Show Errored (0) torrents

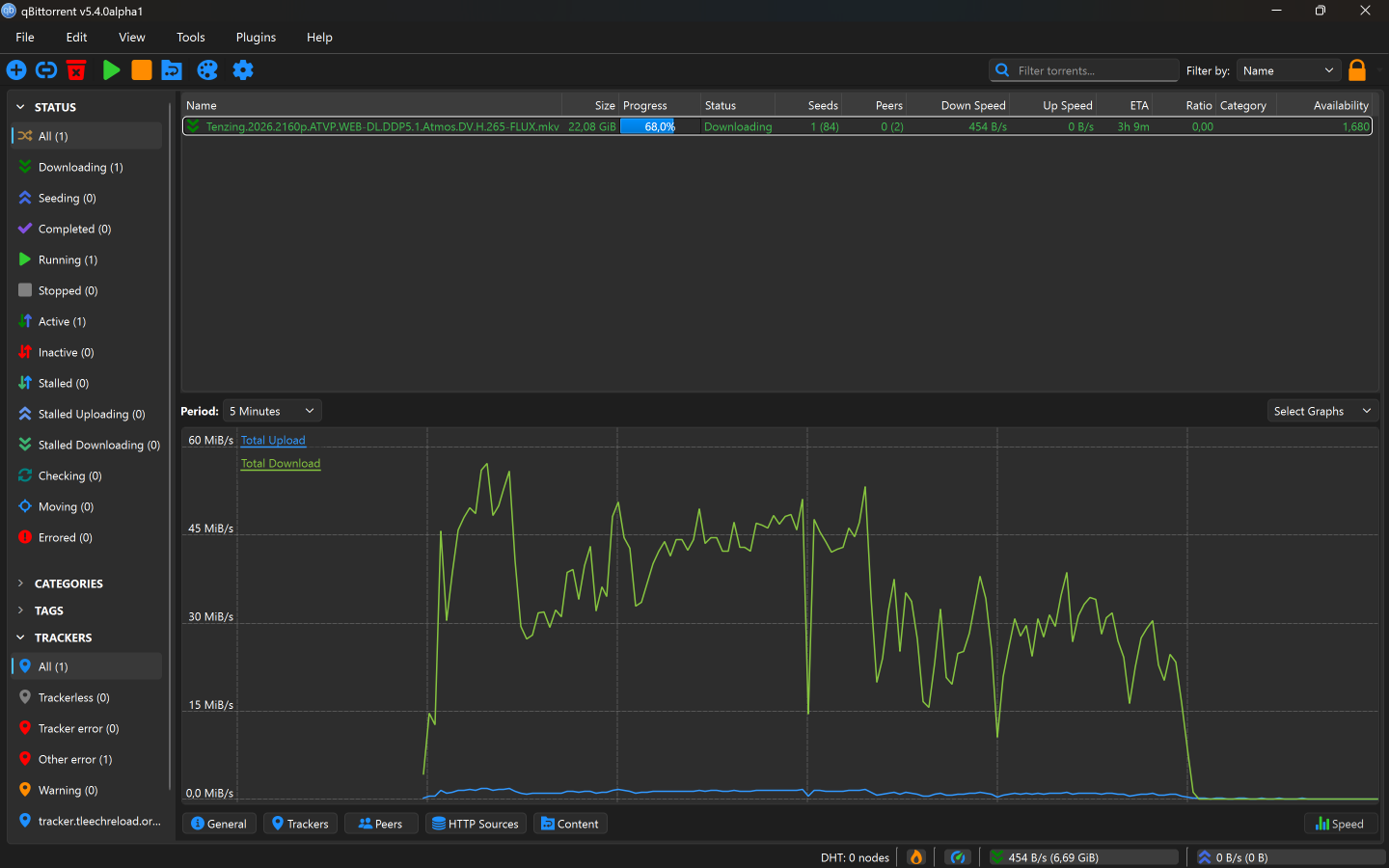[x=87, y=538]
